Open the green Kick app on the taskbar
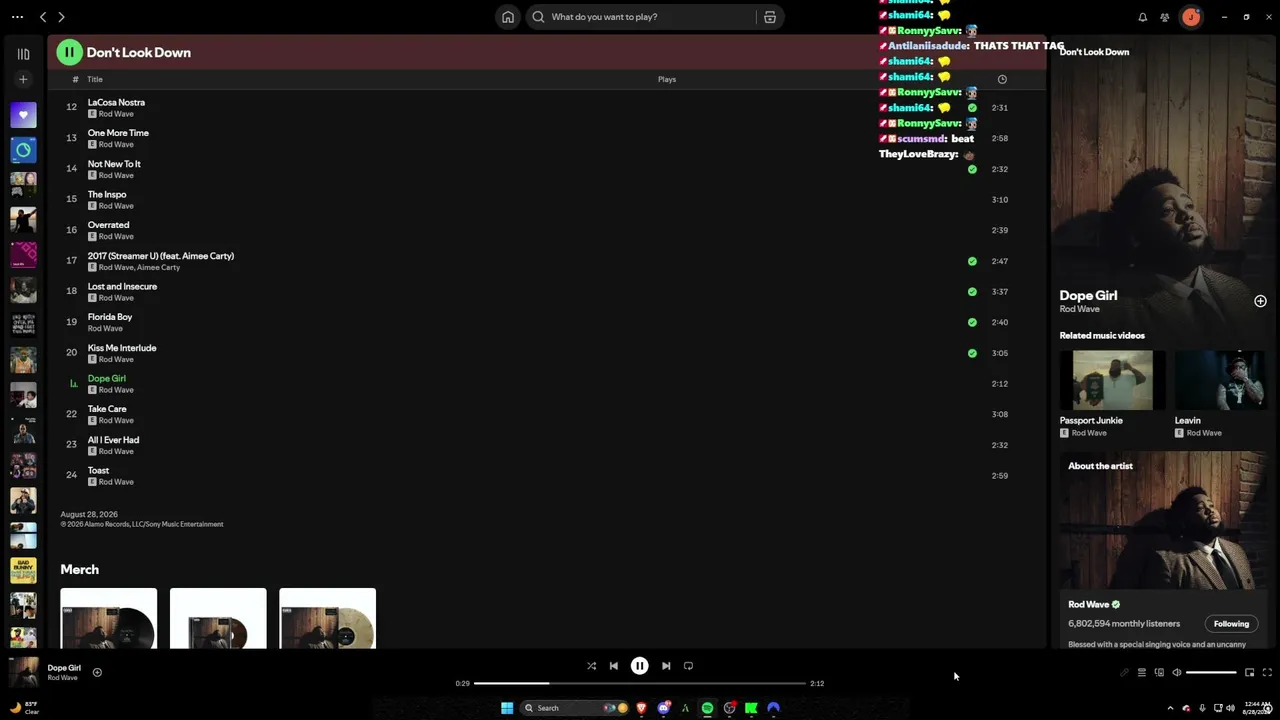The width and height of the screenshot is (1280, 720). tap(751, 708)
